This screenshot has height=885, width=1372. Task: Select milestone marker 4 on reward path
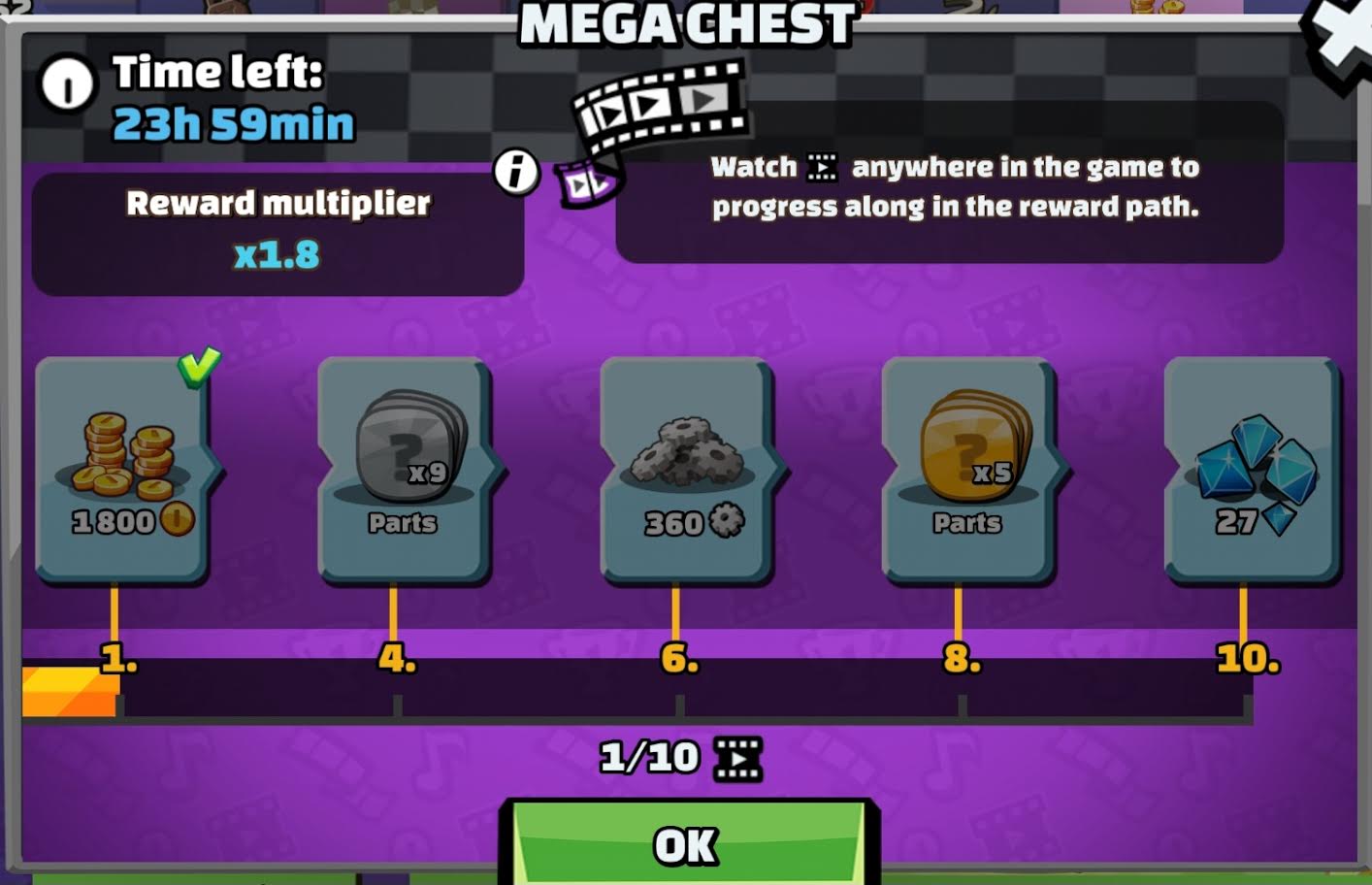click(396, 659)
